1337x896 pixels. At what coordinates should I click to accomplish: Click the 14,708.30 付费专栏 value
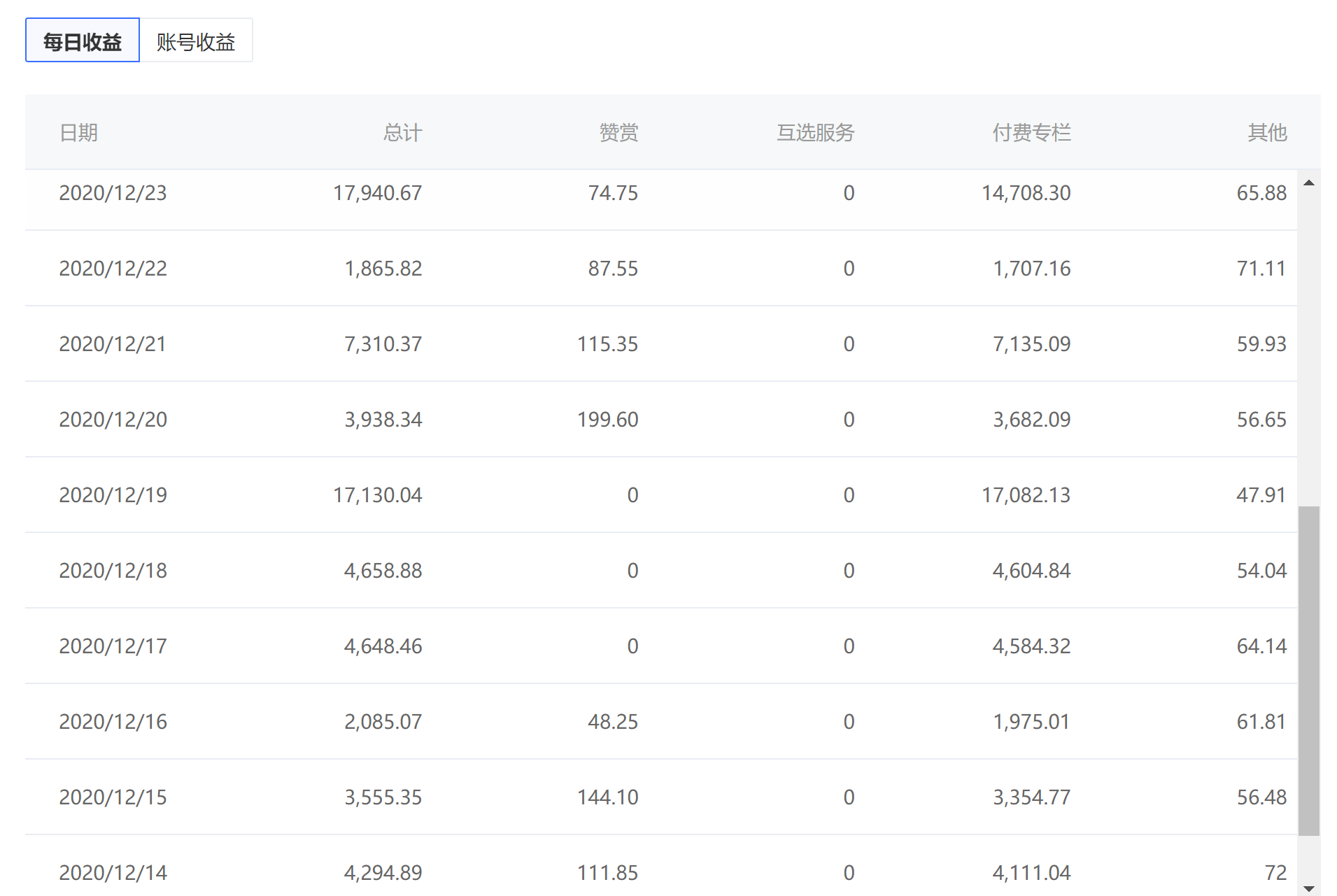point(1026,193)
